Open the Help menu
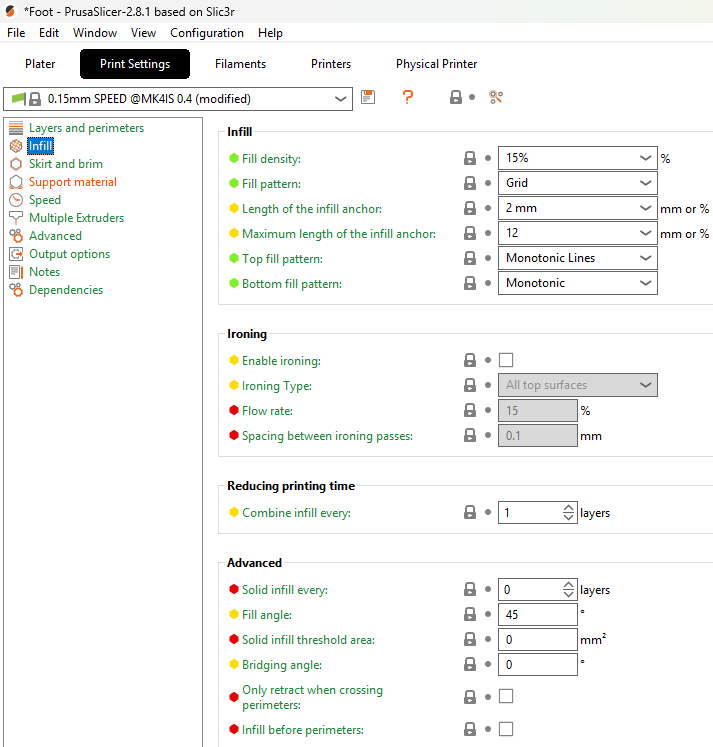This screenshot has width=713, height=747. click(x=270, y=33)
